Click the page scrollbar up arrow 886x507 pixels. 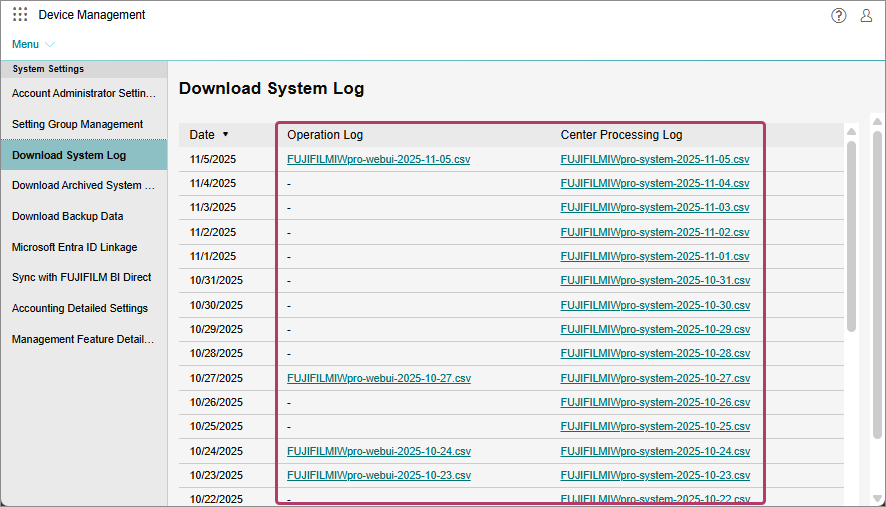click(x=877, y=122)
